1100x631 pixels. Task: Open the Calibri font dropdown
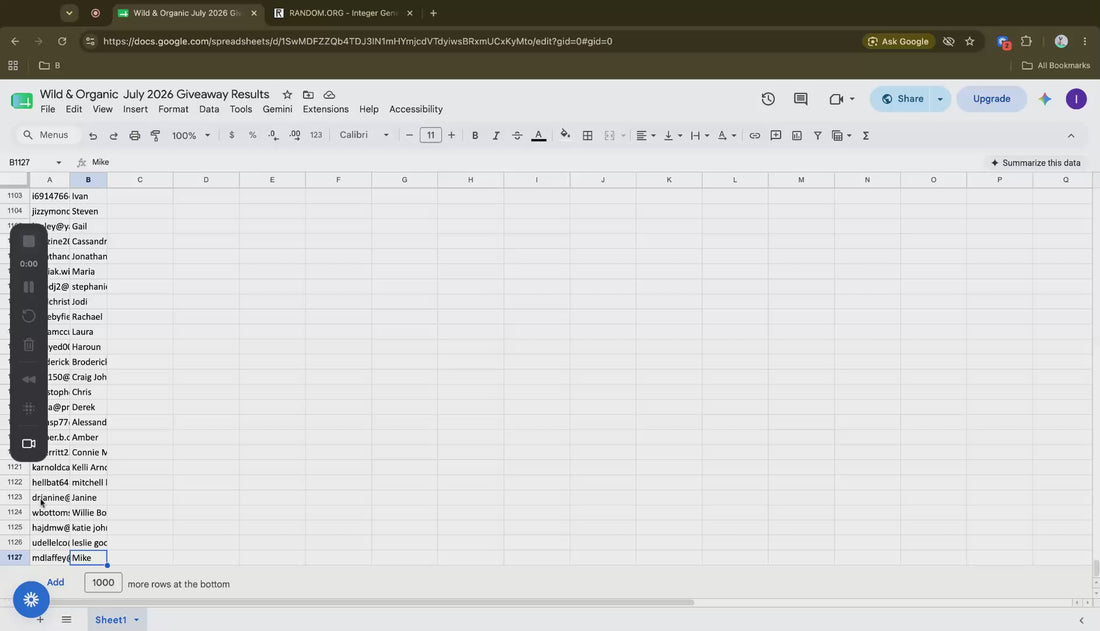point(364,135)
